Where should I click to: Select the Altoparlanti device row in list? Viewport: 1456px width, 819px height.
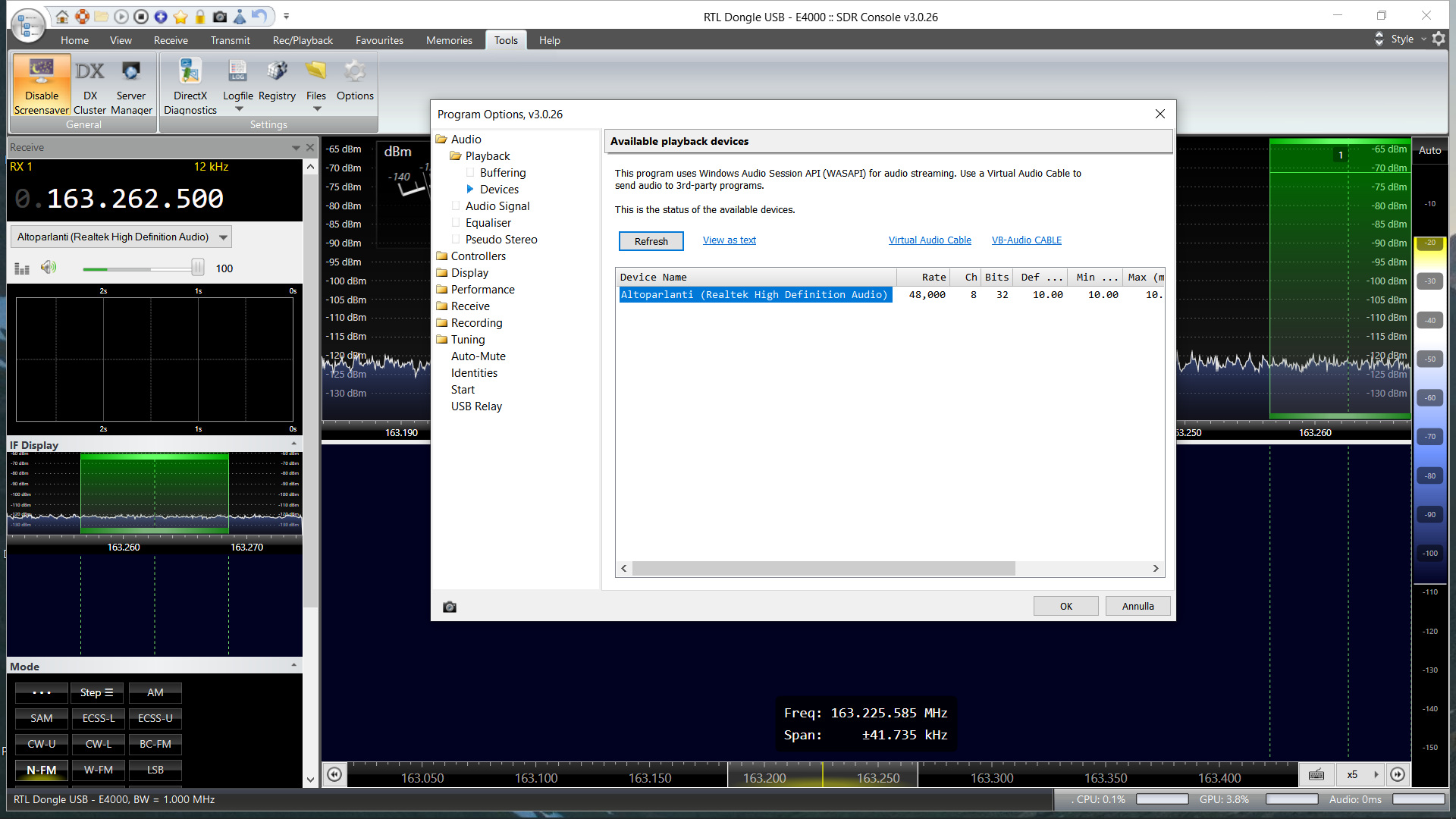coord(755,295)
